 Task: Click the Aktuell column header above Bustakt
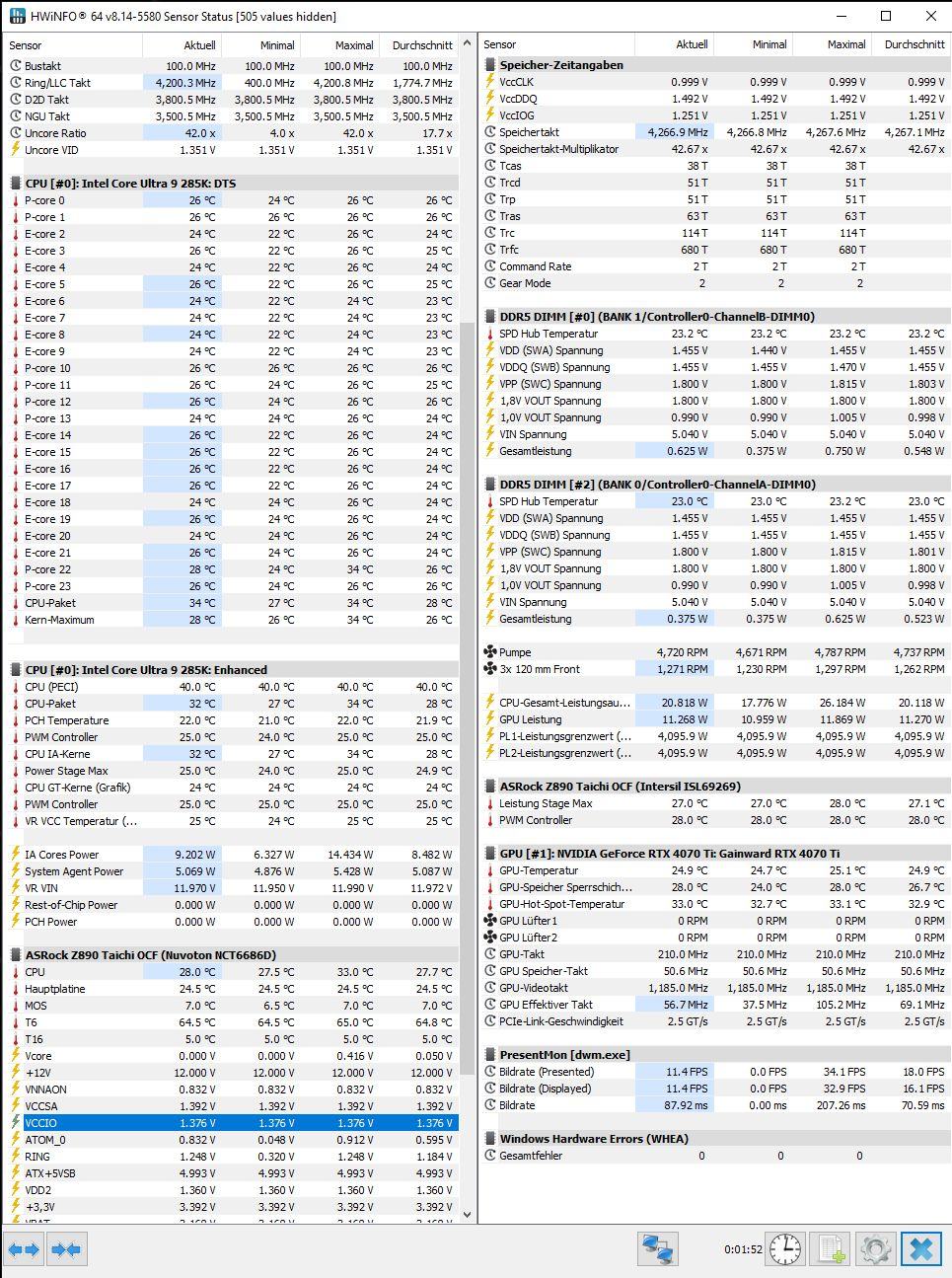(183, 45)
